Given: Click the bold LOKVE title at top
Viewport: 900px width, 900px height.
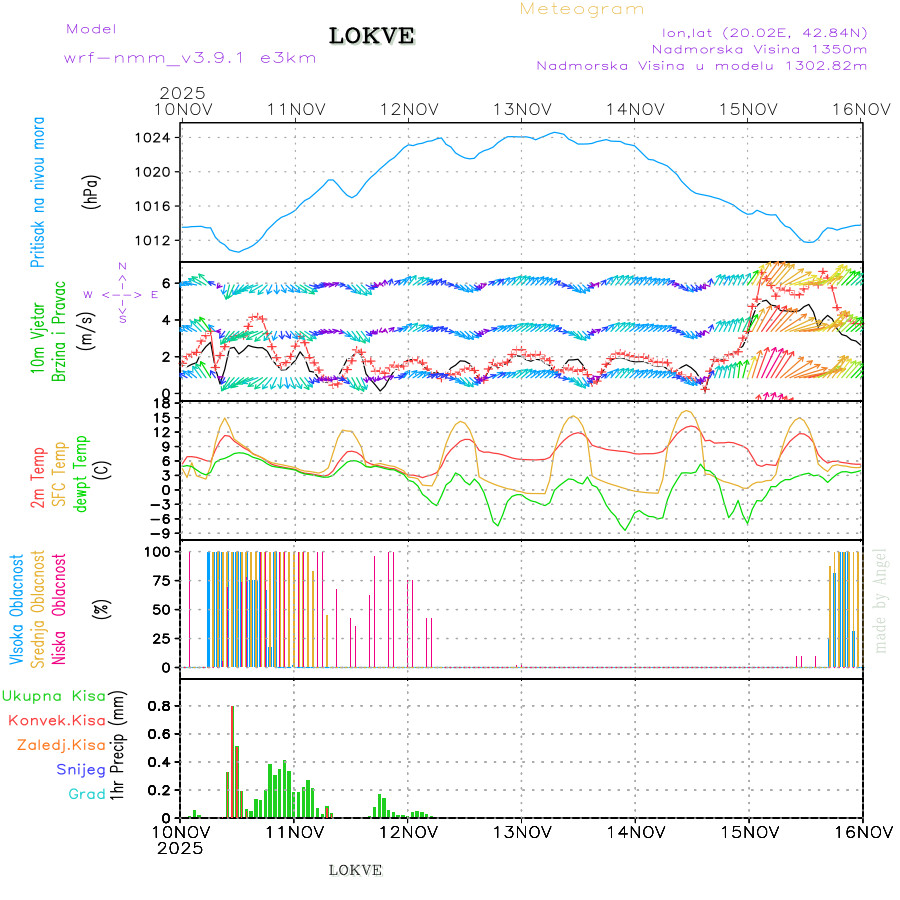Looking at the screenshot, I should tap(372, 36).
